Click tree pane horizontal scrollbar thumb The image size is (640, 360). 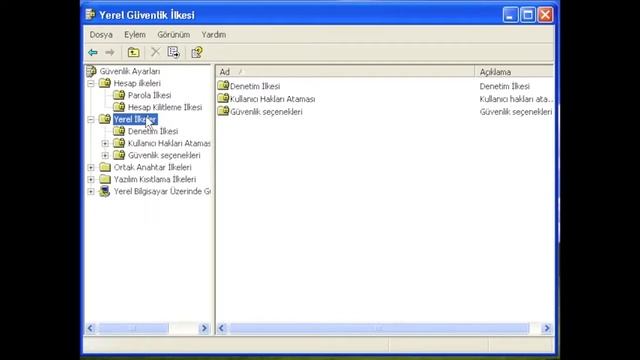pos(133,328)
